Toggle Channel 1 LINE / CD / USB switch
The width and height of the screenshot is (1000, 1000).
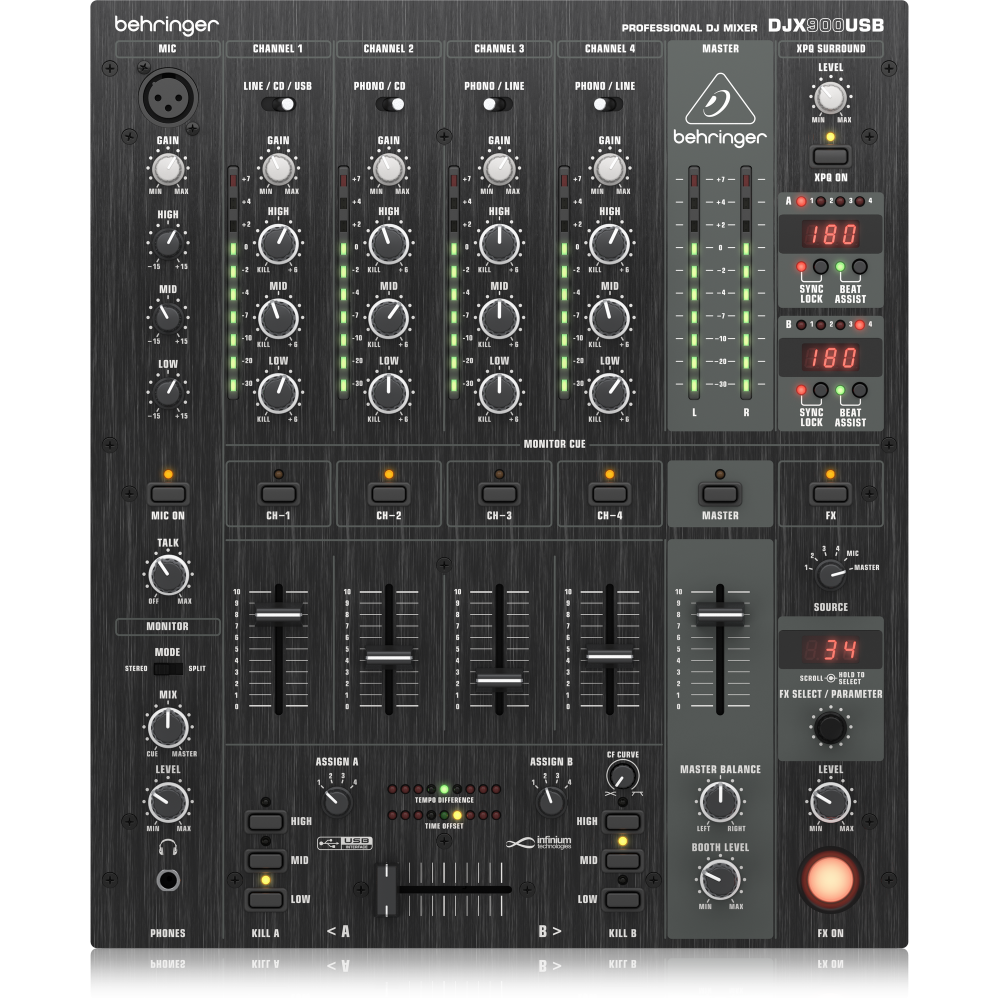click(x=279, y=104)
